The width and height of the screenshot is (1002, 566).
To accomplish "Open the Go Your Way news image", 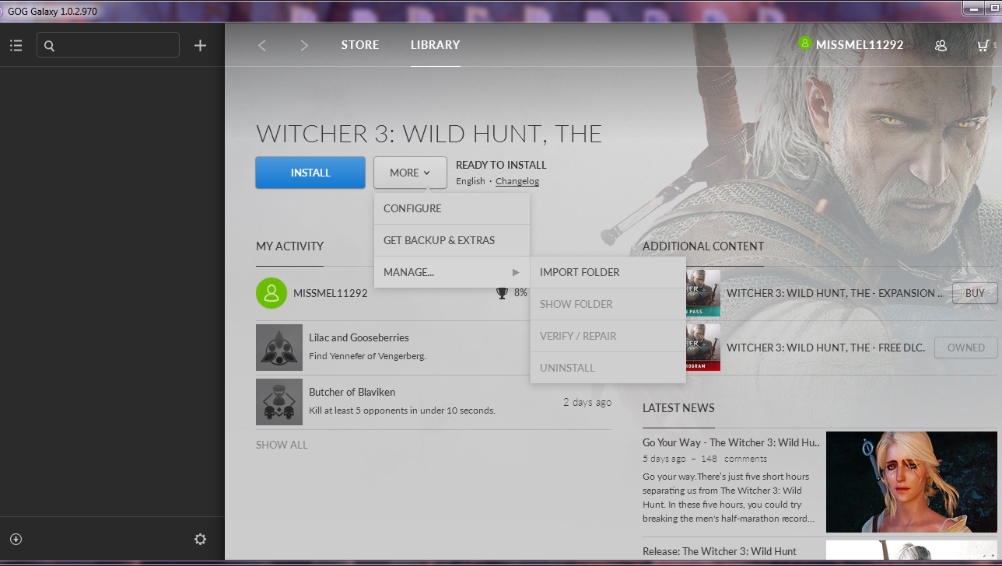I will [x=911, y=482].
